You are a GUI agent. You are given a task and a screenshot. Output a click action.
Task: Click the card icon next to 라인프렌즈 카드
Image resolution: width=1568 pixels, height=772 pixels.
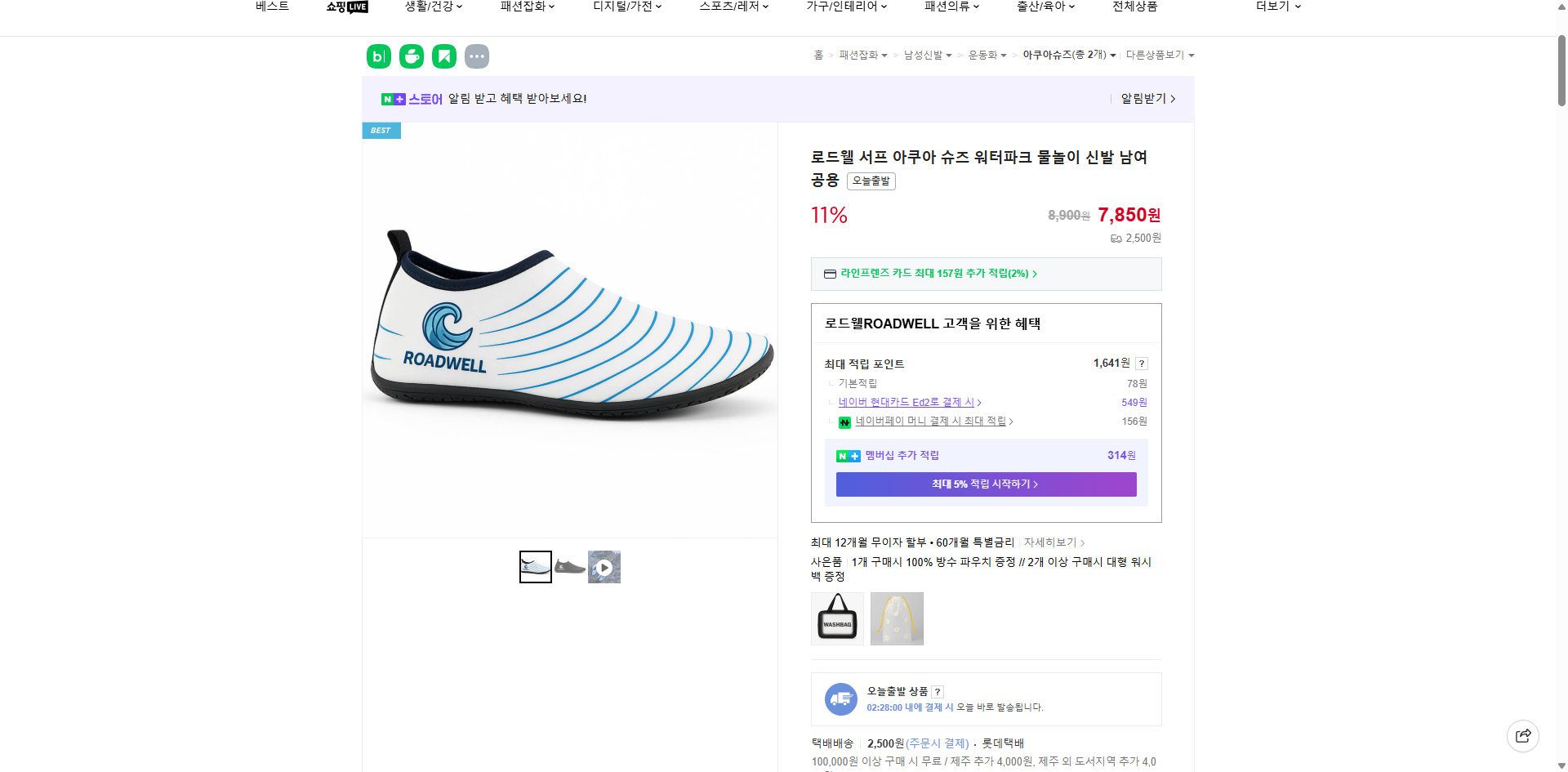(830, 274)
